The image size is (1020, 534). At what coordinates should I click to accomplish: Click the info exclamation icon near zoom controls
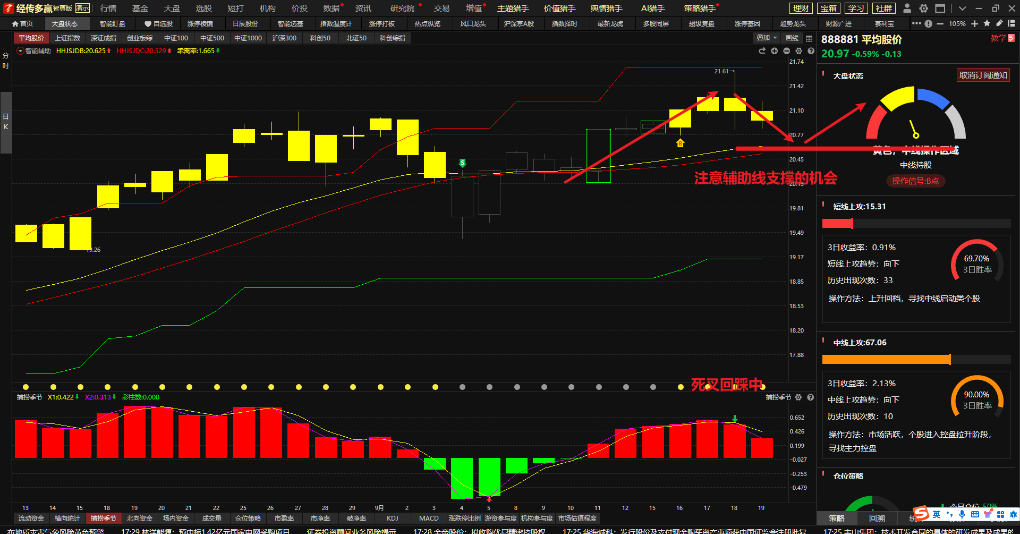point(928,23)
